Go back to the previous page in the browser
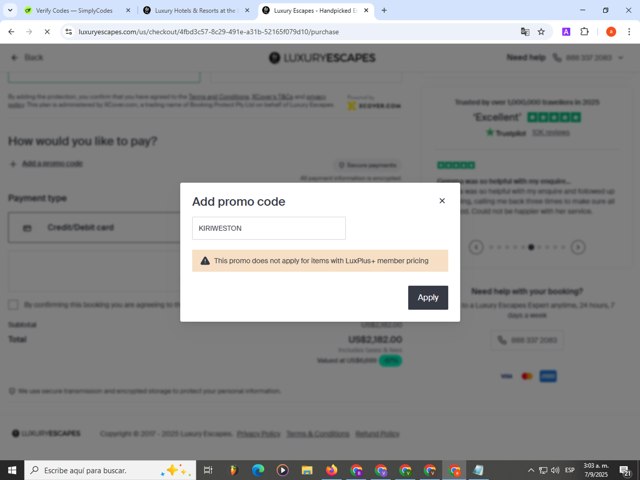The height and width of the screenshot is (480, 640). pos(11,32)
